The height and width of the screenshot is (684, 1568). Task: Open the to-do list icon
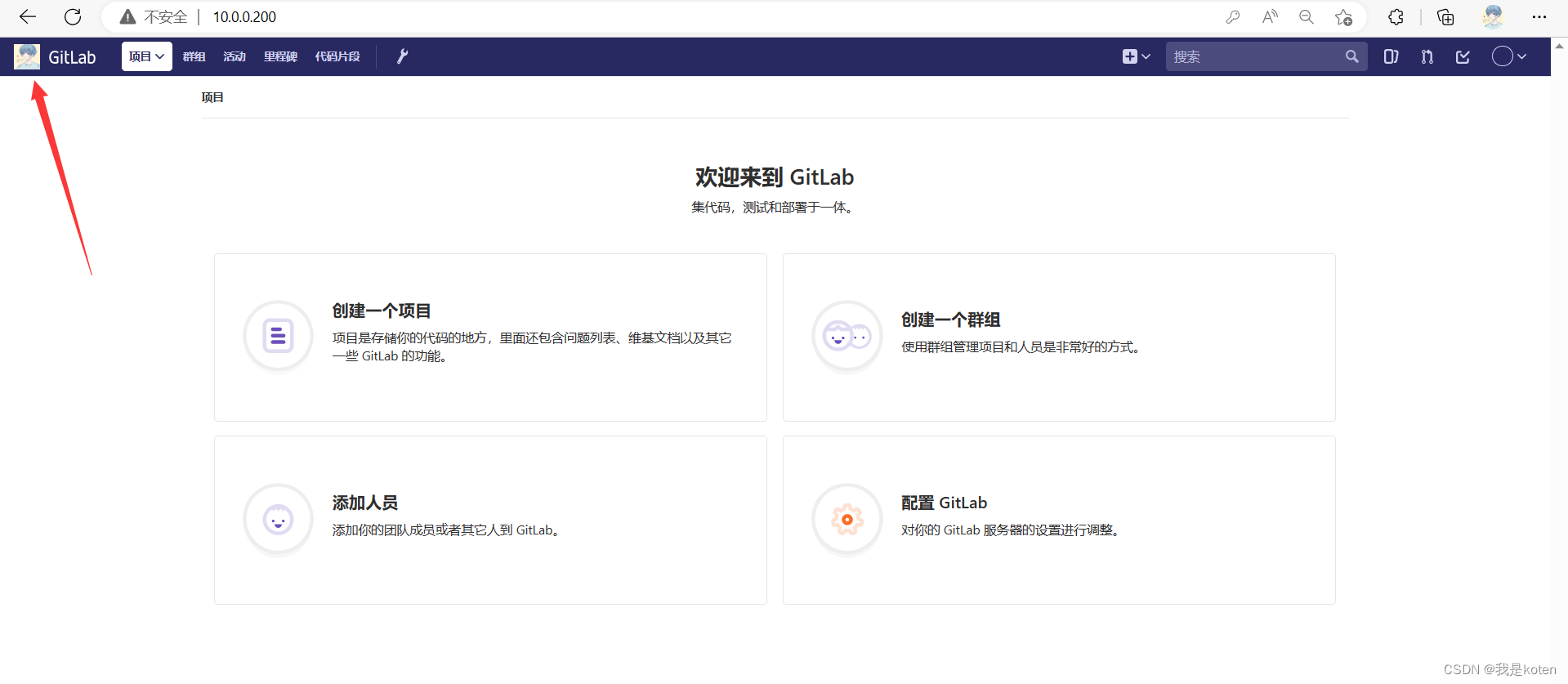click(x=1463, y=56)
